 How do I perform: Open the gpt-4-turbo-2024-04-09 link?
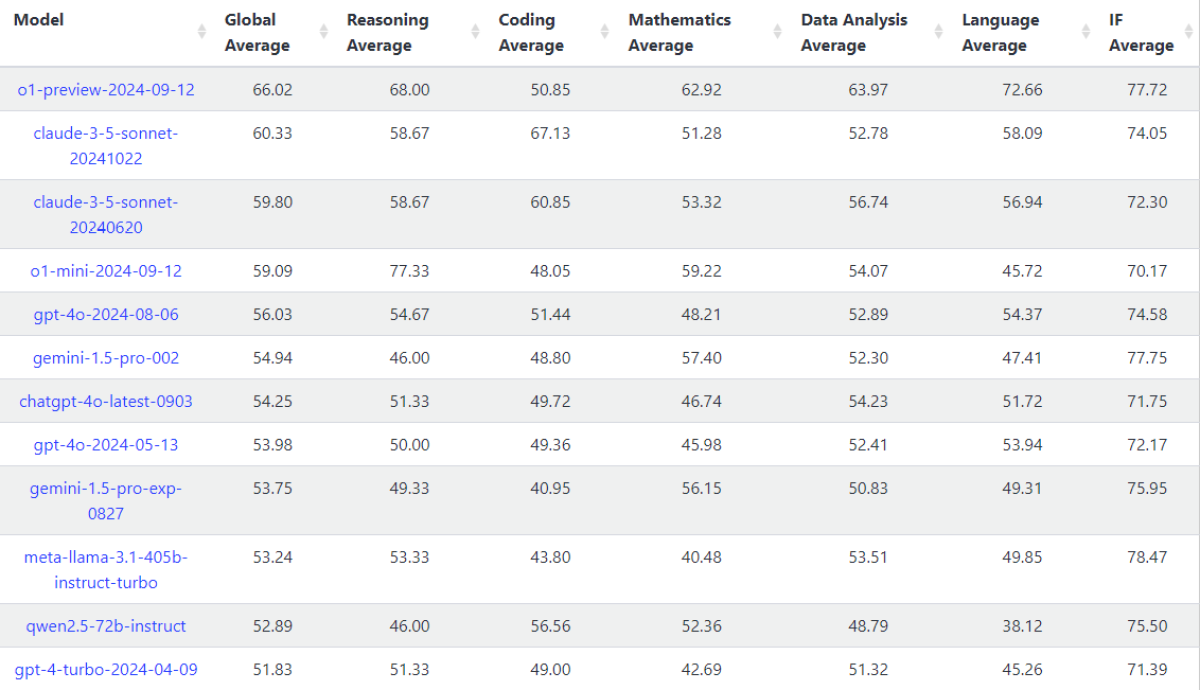coord(106,669)
